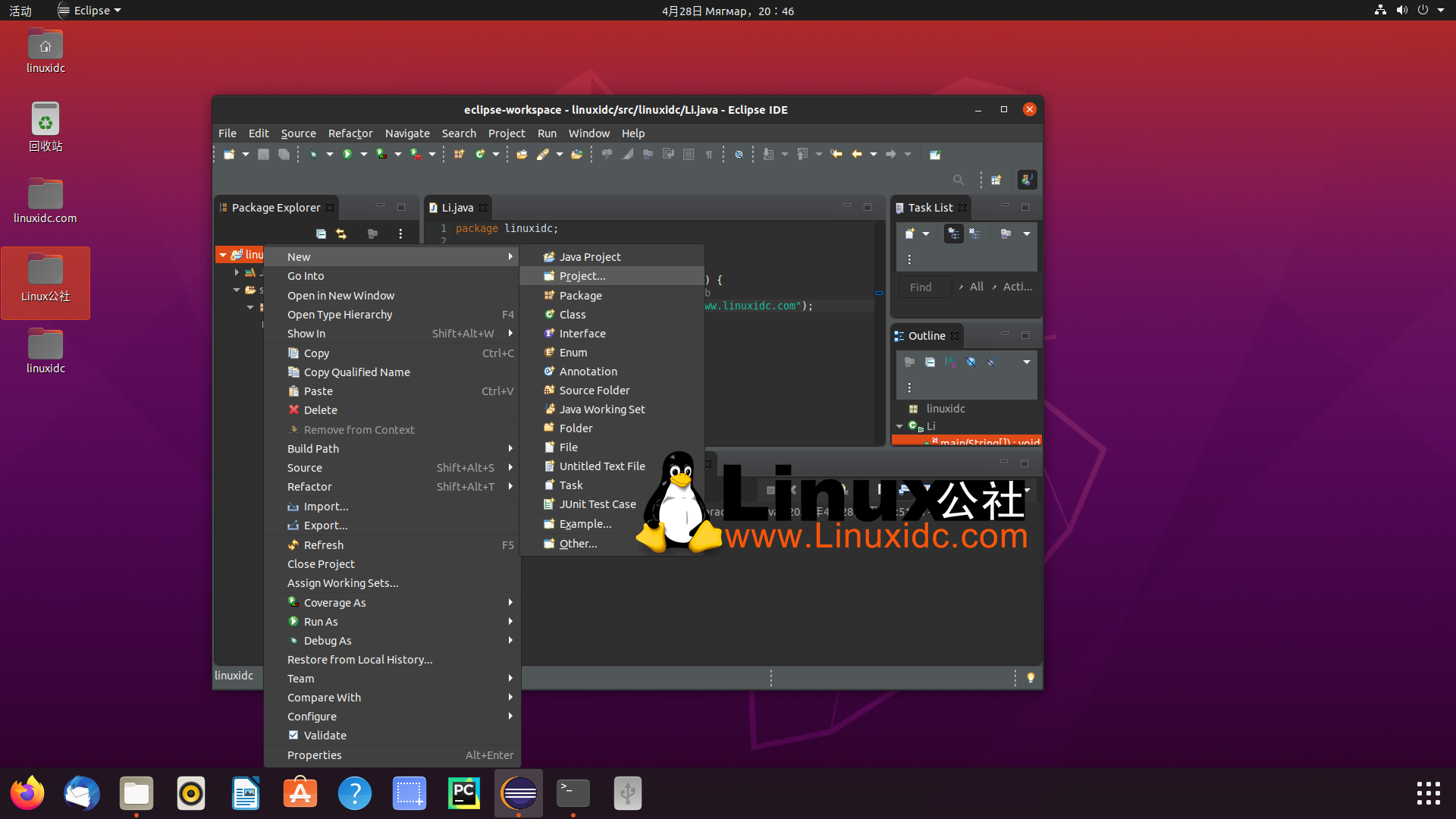Collapse the Li class node in Outline

point(899,426)
